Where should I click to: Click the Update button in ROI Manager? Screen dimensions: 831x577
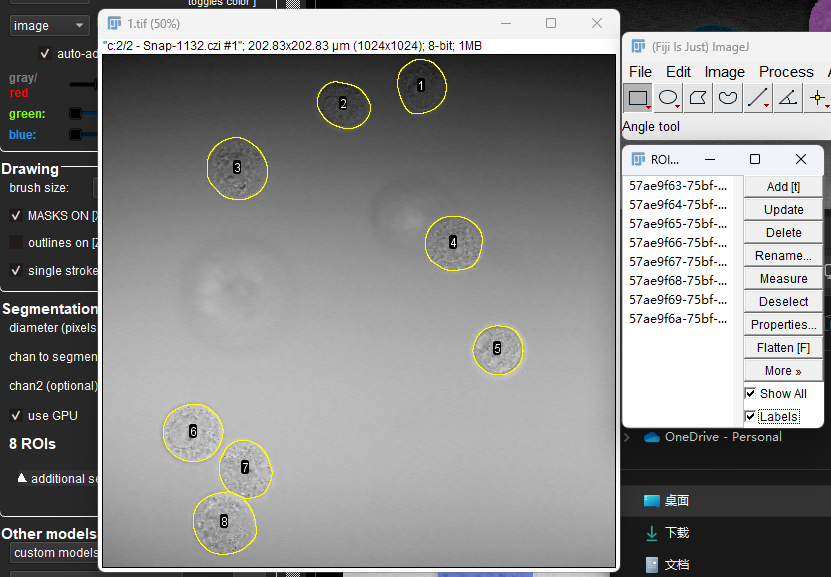(x=783, y=210)
